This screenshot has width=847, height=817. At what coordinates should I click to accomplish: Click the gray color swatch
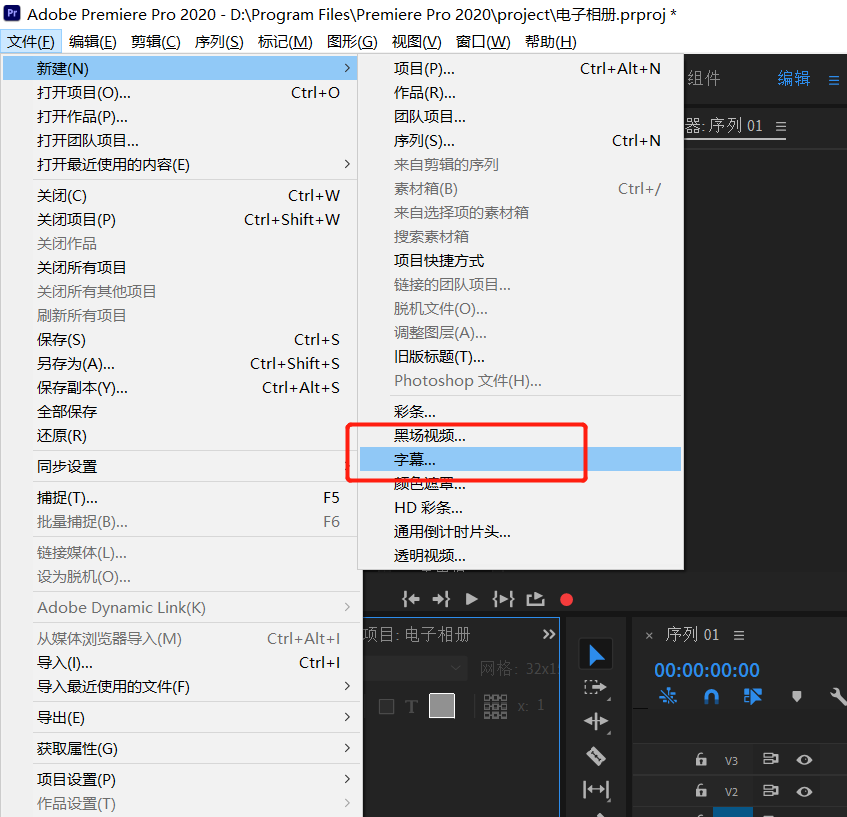(x=442, y=706)
